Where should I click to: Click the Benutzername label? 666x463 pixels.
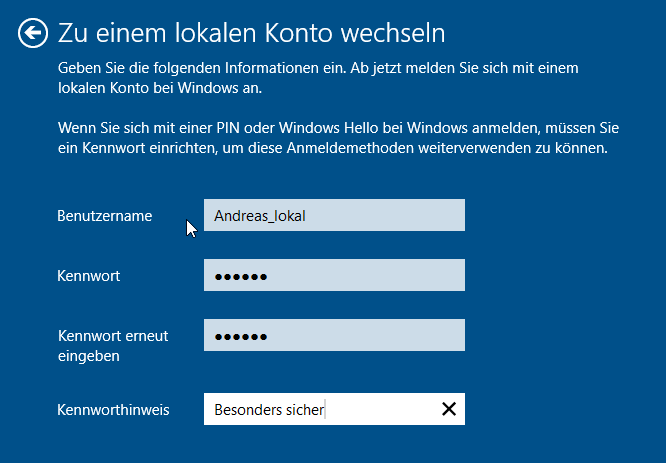[104, 216]
